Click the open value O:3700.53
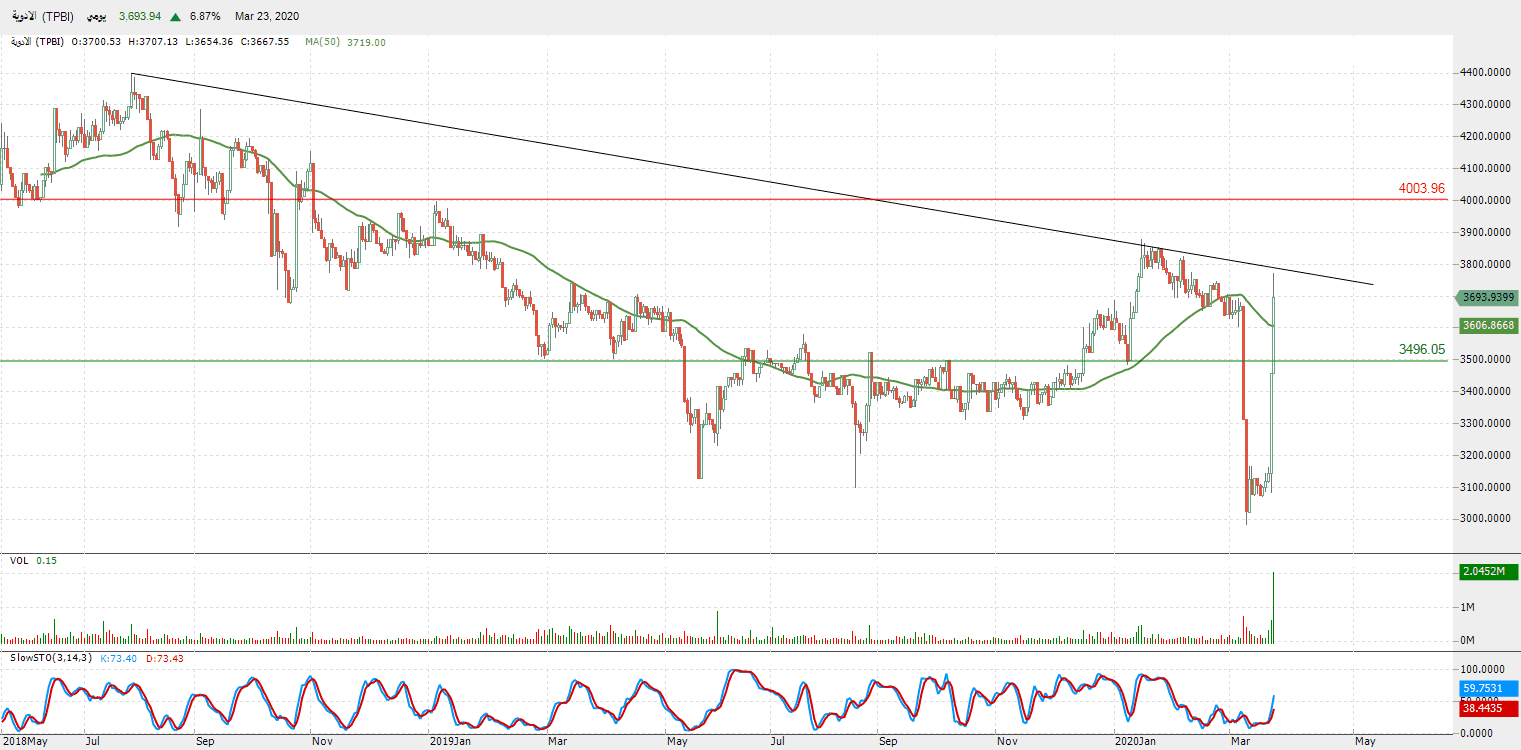Screen dimensions: 1521x750 (x=96, y=42)
